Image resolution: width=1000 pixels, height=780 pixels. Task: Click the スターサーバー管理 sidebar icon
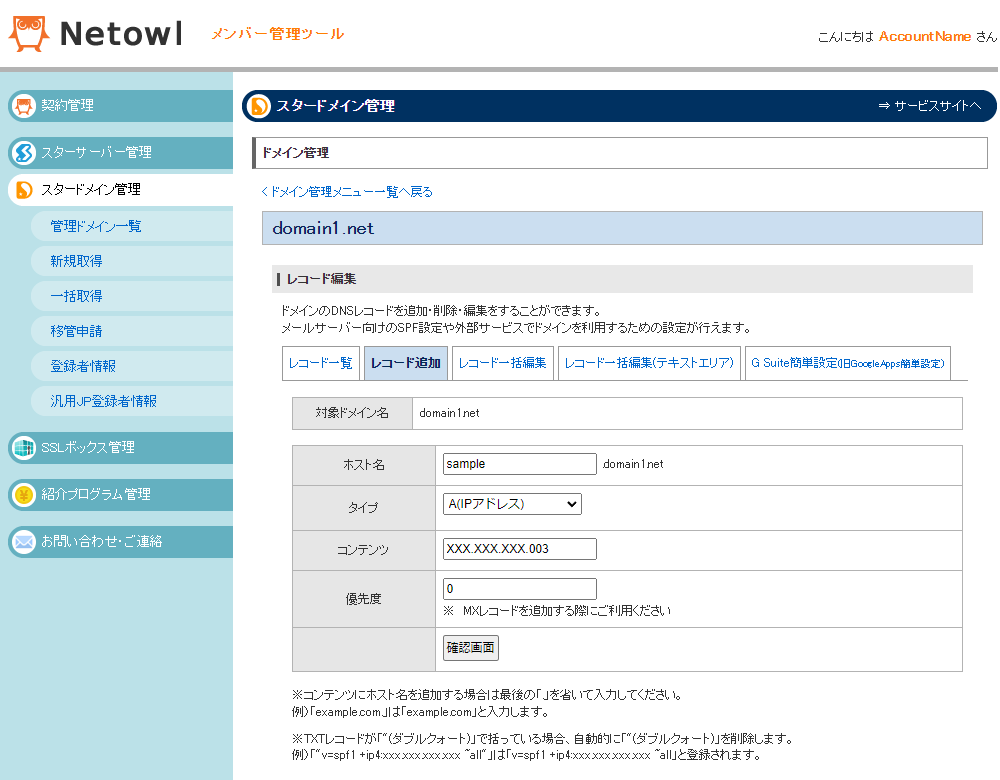point(22,153)
